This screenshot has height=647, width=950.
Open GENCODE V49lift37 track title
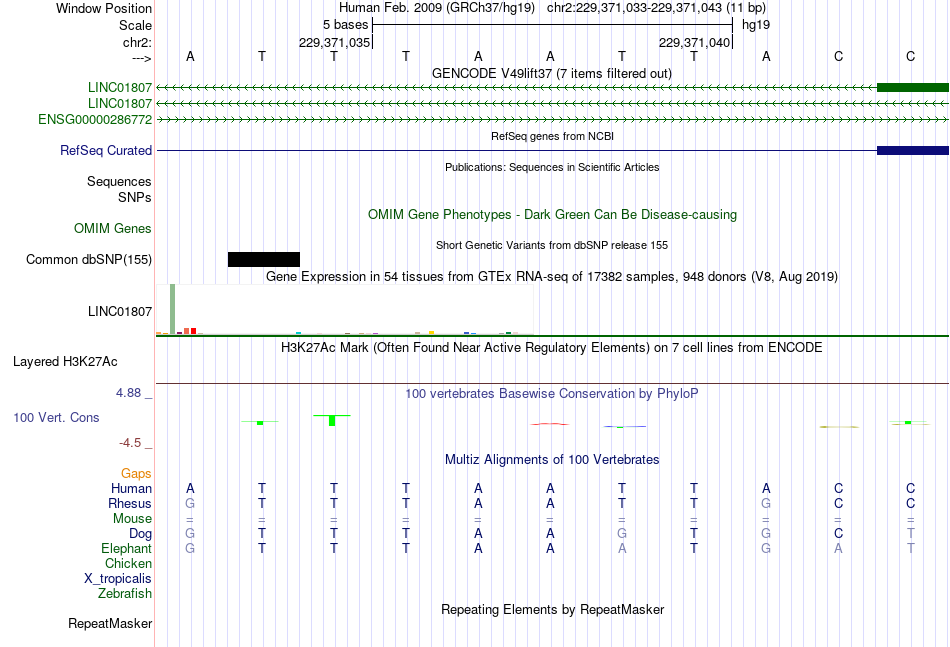click(551, 73)
